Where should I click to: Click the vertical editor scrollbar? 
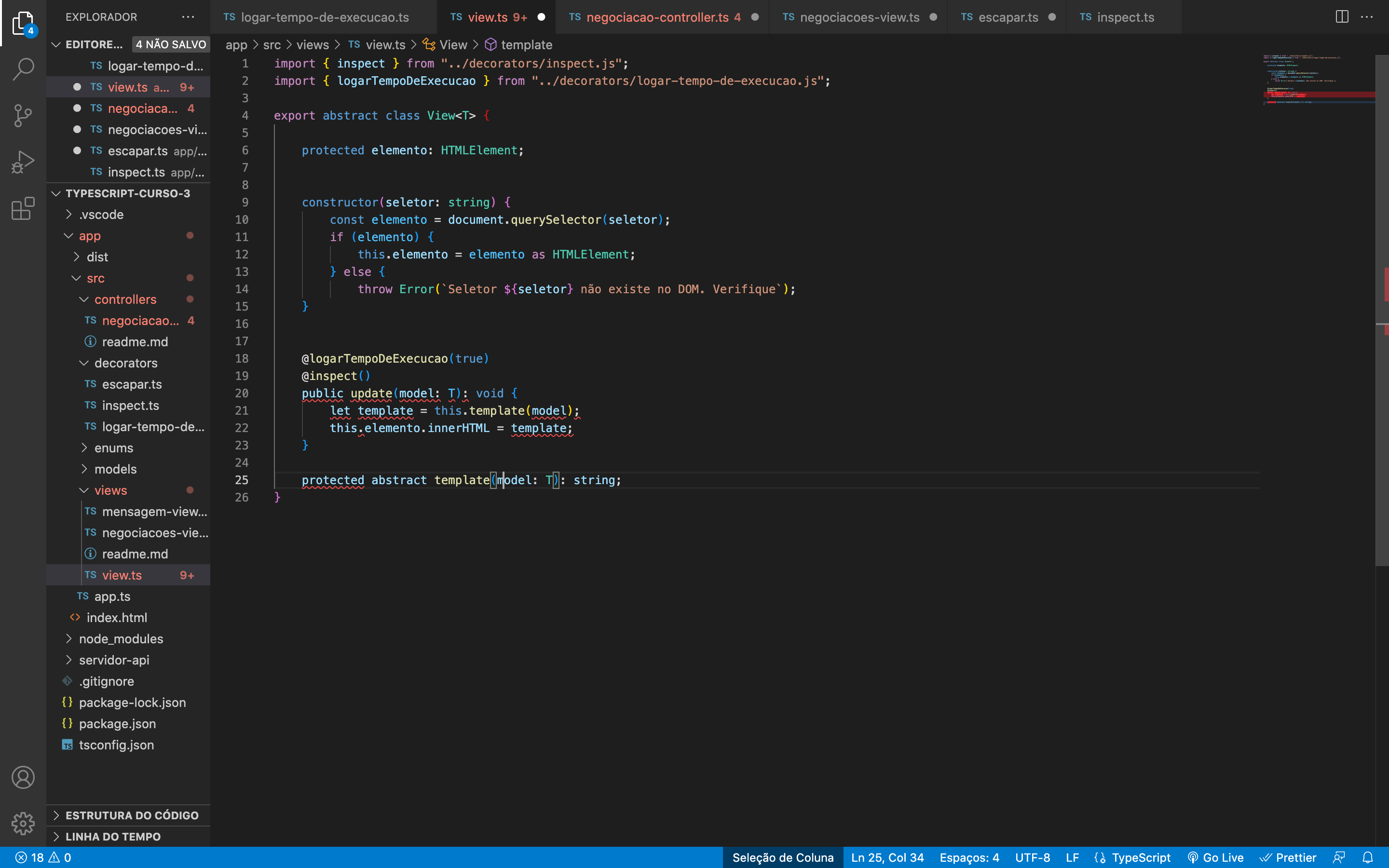coord(1382,310)
